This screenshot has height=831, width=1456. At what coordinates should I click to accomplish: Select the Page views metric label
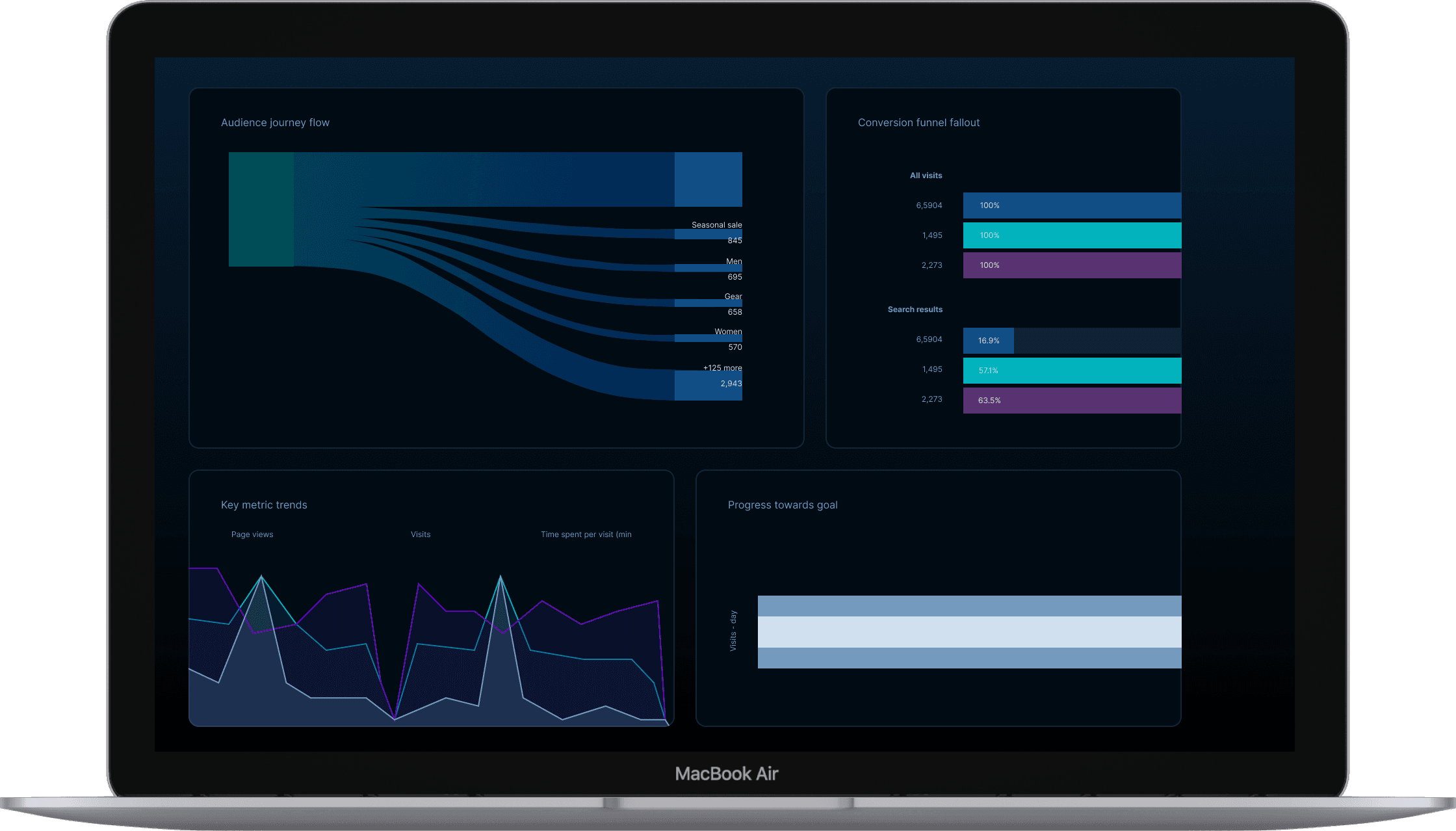click(x=252, y=534)
